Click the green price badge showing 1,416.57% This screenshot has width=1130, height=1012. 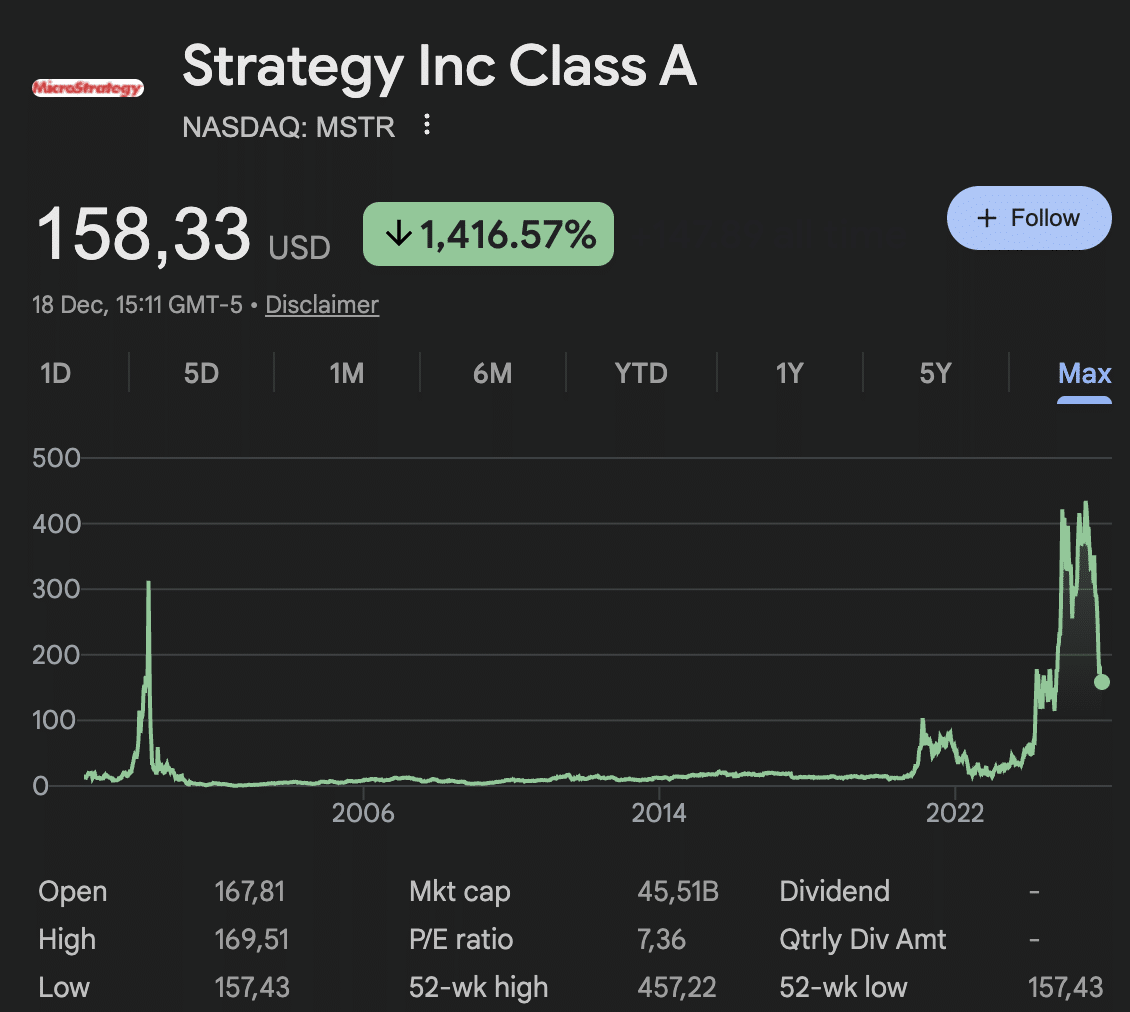coord(487,233)
